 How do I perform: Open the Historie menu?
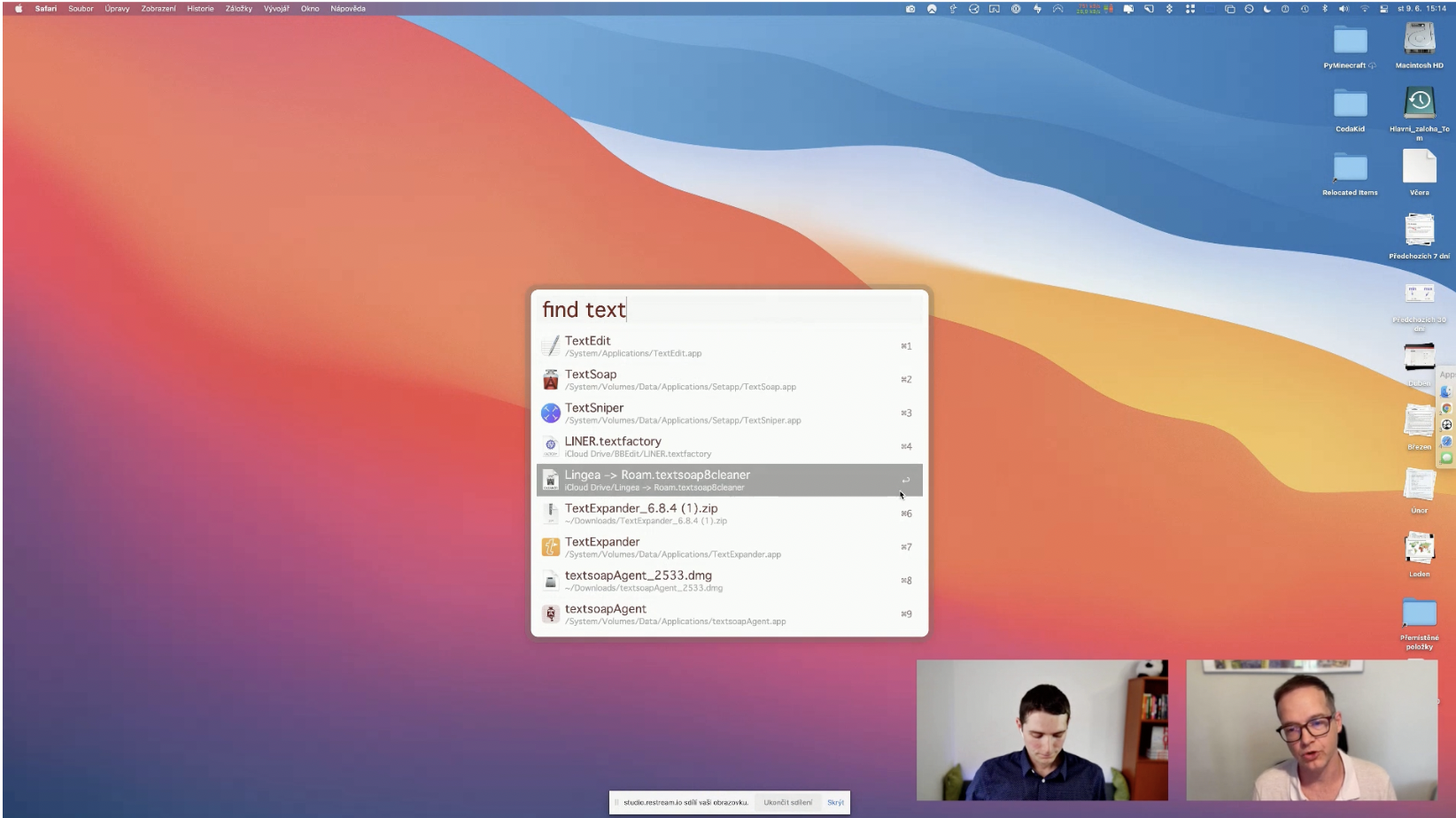(200, 9)
